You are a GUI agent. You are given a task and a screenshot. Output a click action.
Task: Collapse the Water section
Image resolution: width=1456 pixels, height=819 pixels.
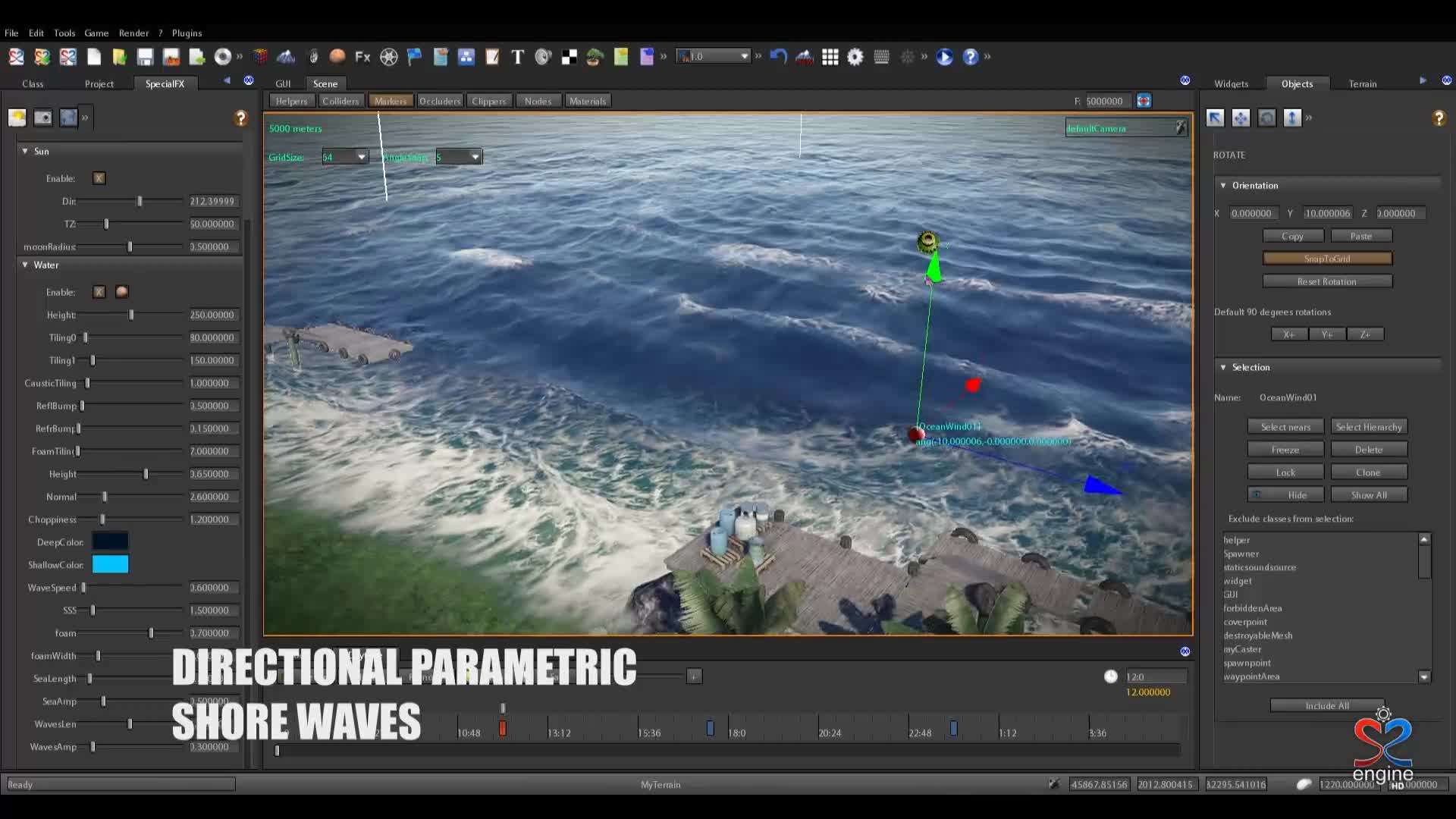tap(25, 265)
